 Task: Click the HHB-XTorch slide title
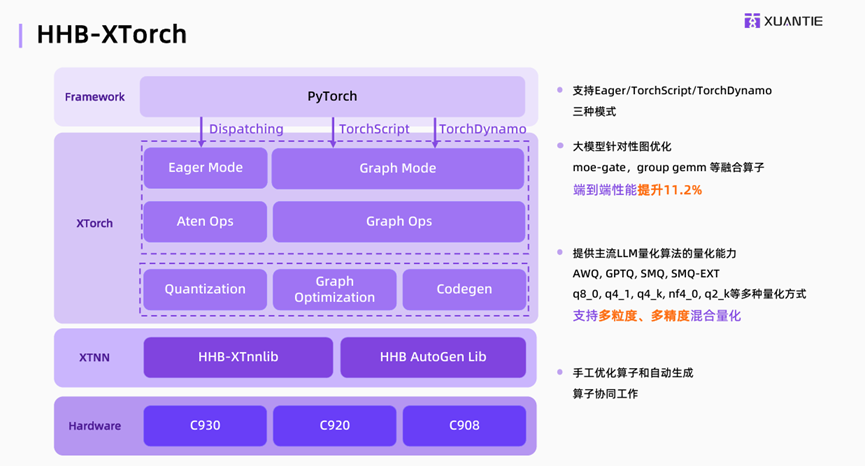coord(111,34)
